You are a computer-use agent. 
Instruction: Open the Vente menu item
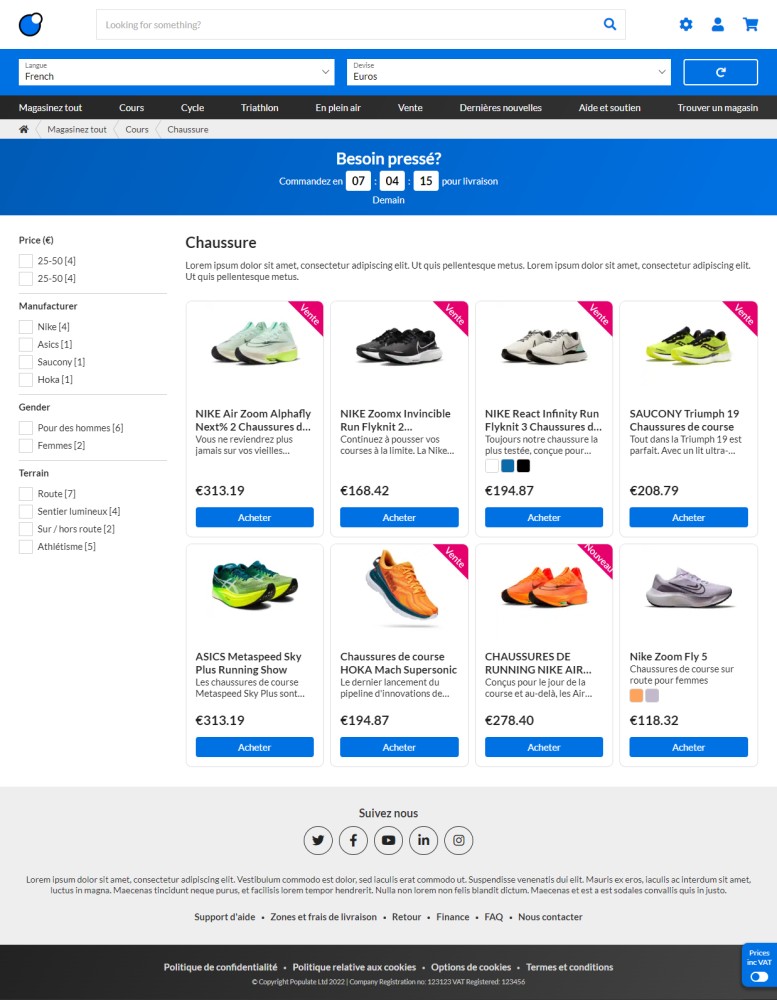pos(410,108)
